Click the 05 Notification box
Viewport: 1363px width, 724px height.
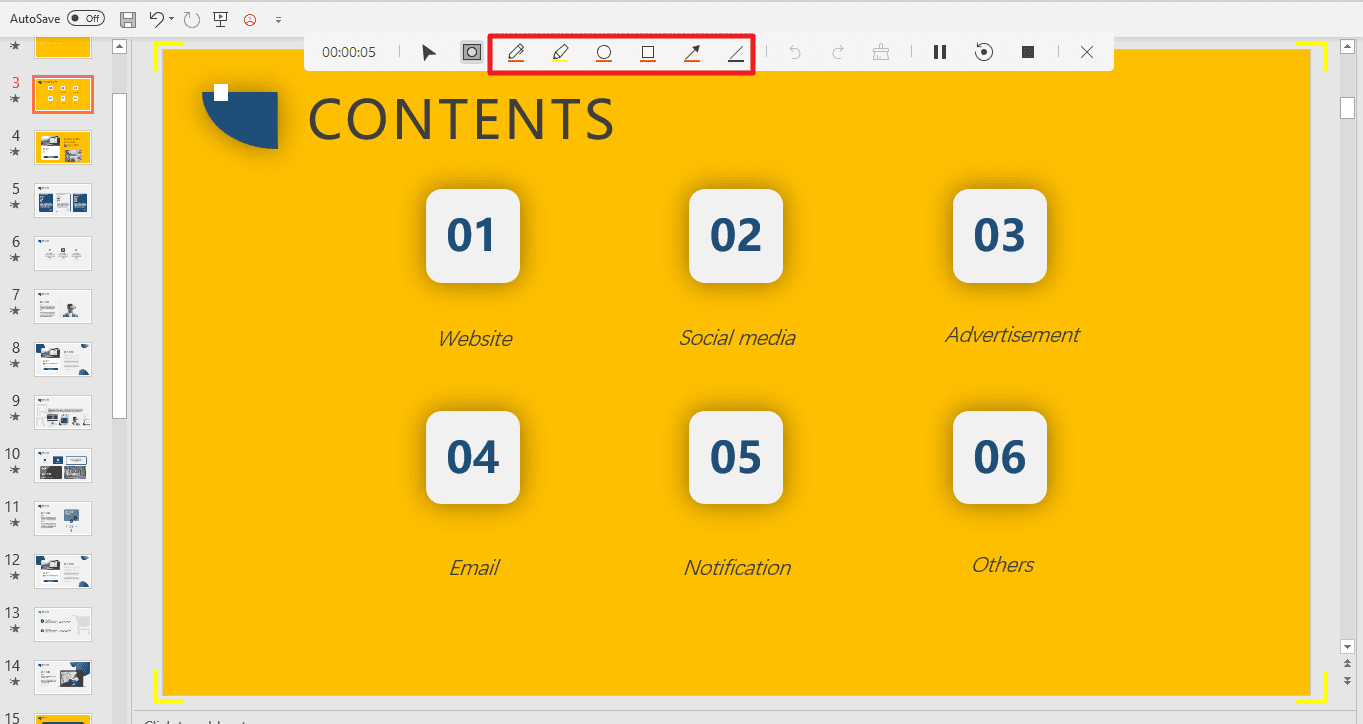pyautogui.click(x=736, y=457)
